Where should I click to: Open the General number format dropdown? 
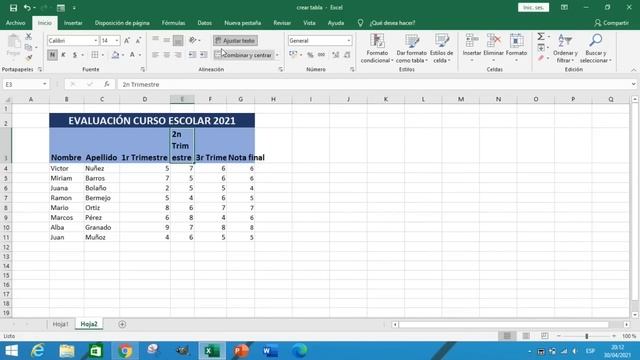coord(349,40)
